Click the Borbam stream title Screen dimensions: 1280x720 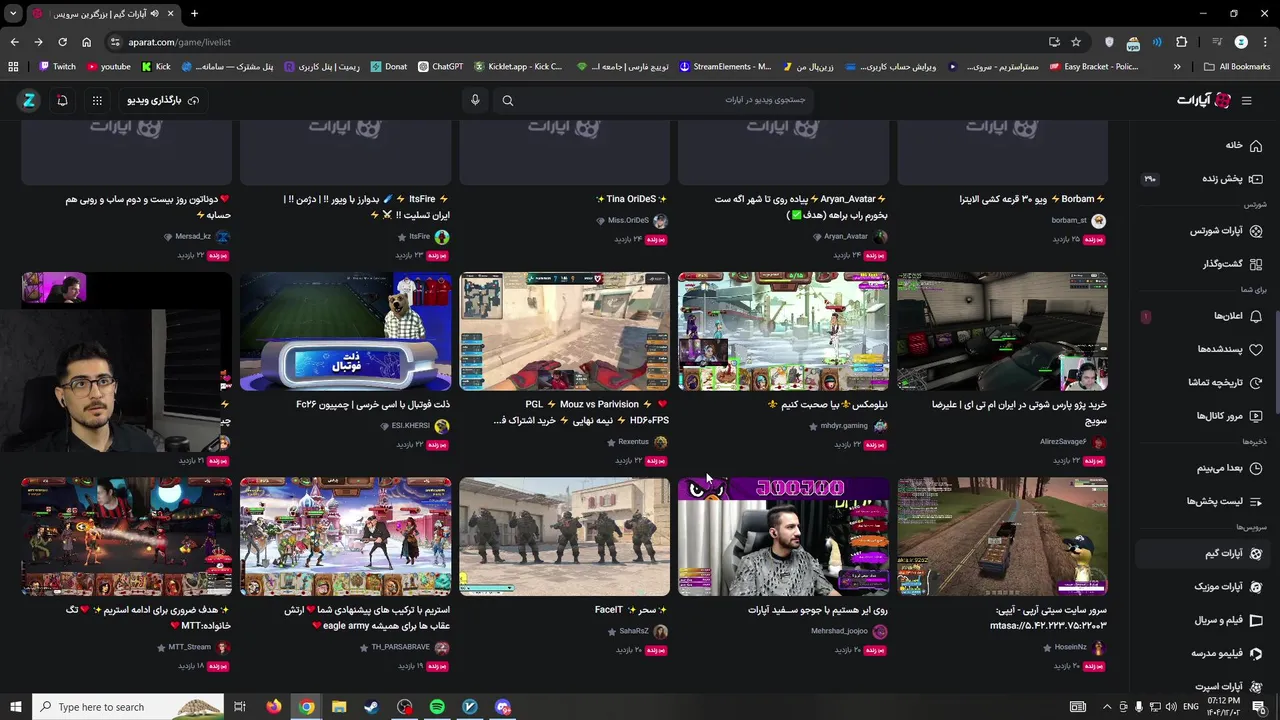pyautogui.click(x=1032, y=199)
